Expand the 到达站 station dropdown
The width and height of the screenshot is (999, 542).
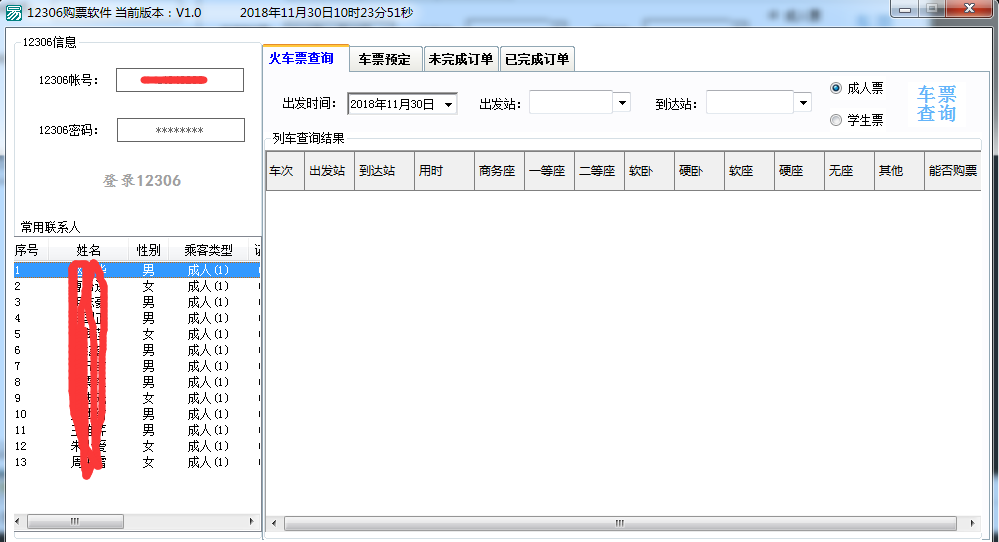pos(803,102)
